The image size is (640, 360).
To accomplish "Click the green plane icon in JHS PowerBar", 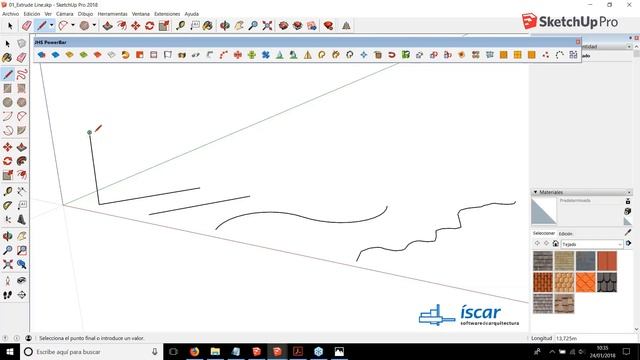I will coord(83,55).
